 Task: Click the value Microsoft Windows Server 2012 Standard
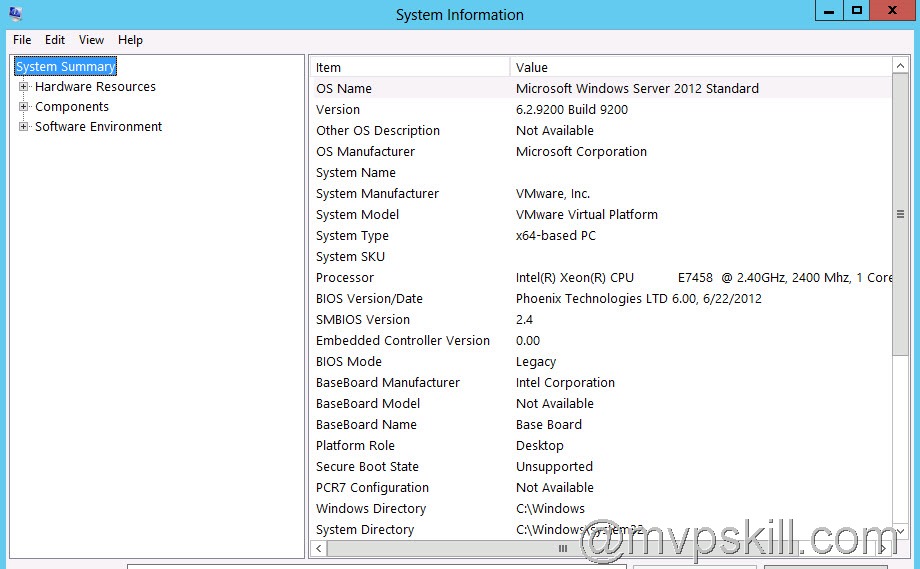[x=637, y=89]
